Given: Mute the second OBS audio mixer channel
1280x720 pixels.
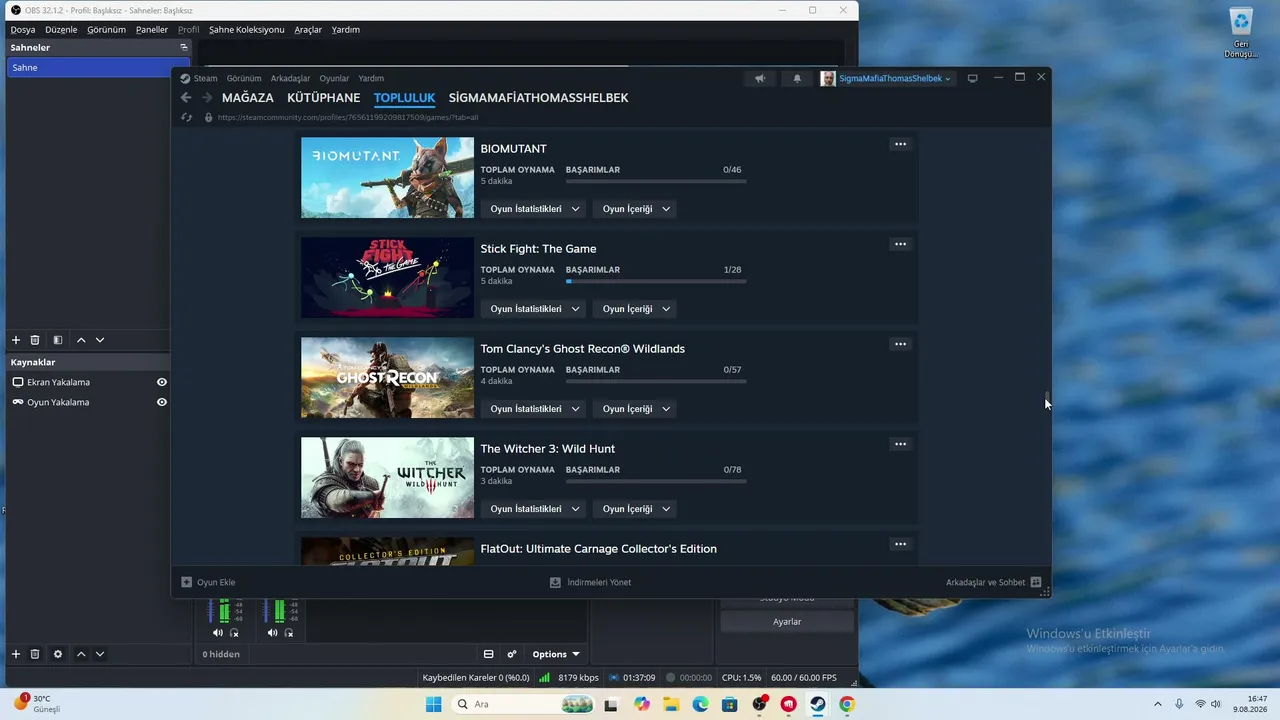Looking at the screenshot, I should [273, 632].
